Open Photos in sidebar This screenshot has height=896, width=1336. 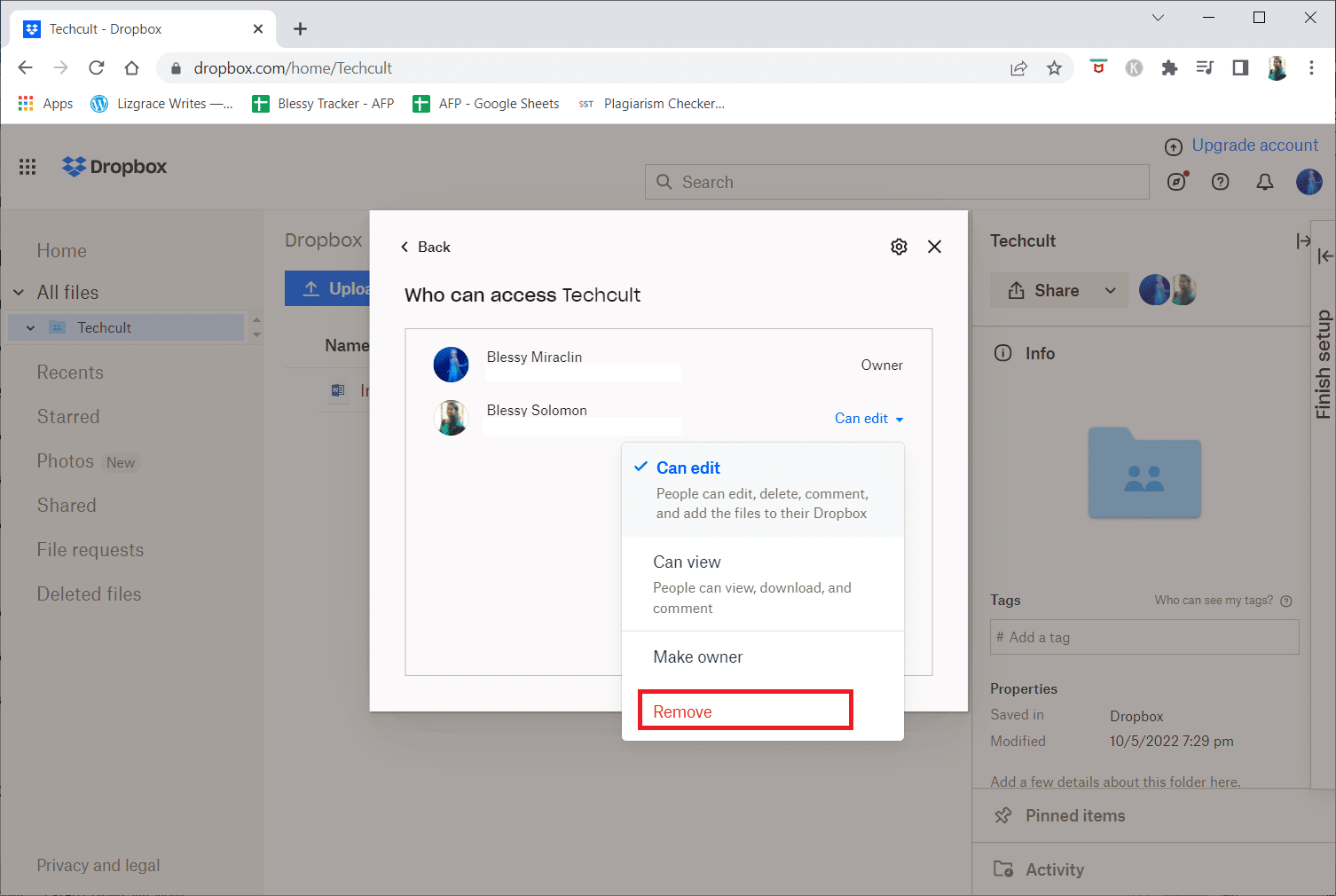tap(65, 461)
